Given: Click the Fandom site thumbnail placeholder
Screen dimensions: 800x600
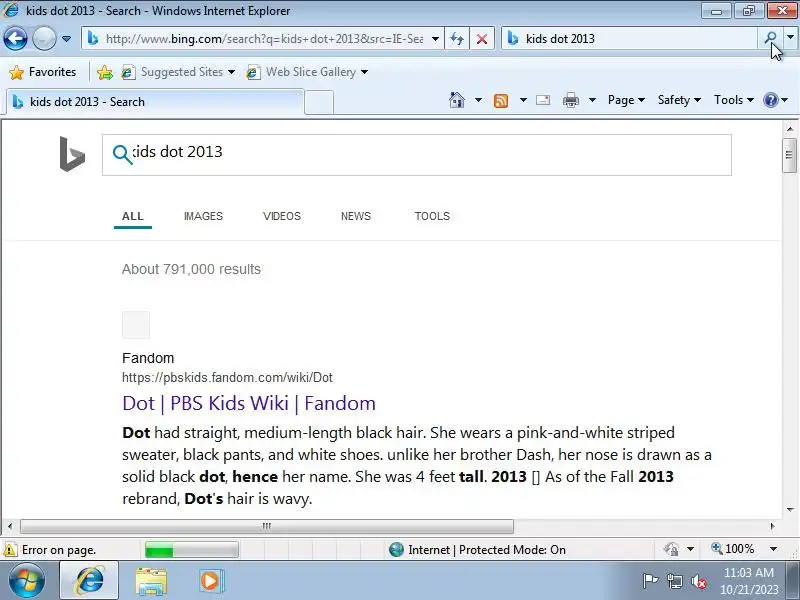Looking at the screenshot, I should [136, 325].
